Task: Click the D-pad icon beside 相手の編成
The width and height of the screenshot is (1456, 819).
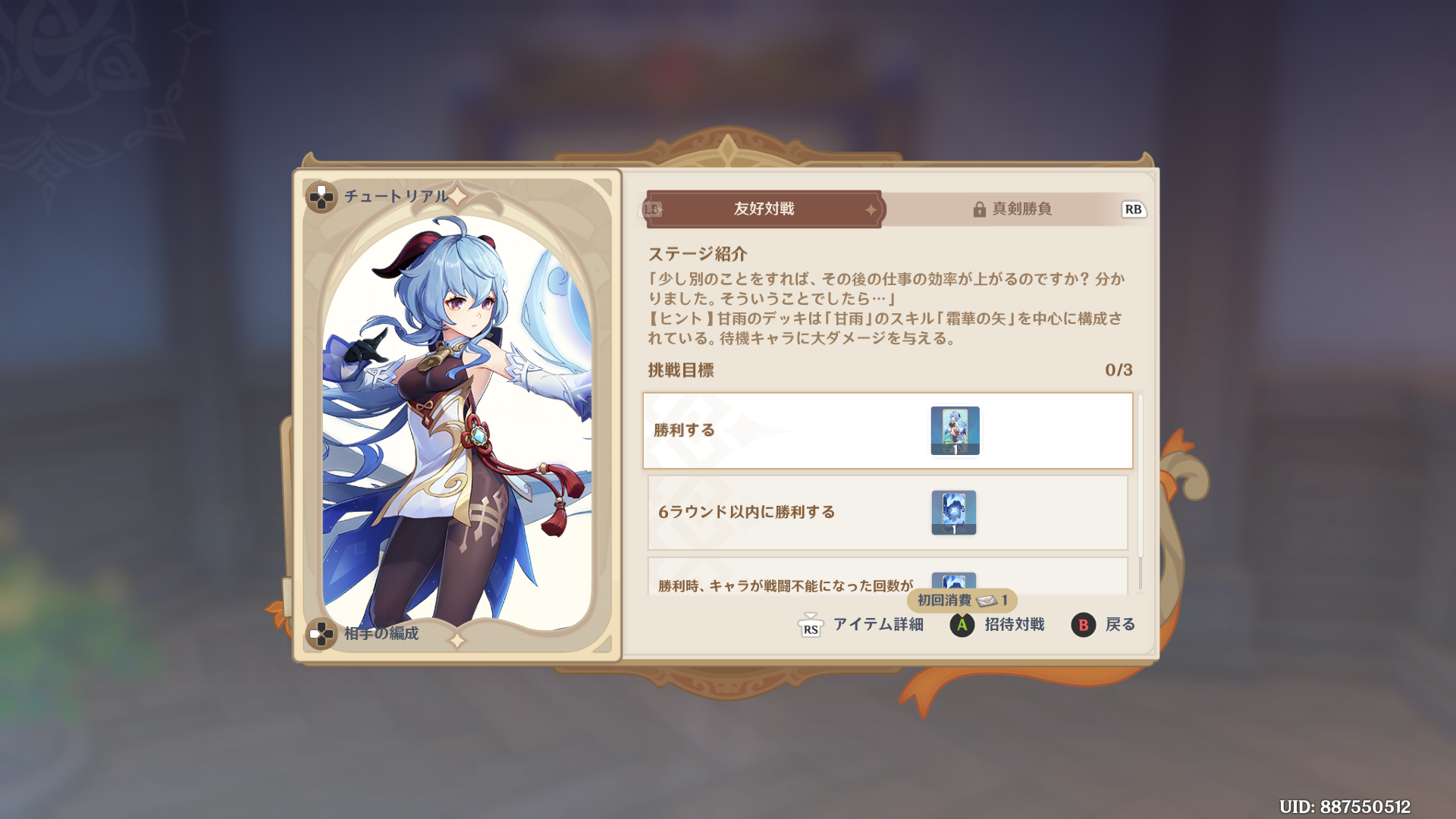Action: tap(322, 634)
